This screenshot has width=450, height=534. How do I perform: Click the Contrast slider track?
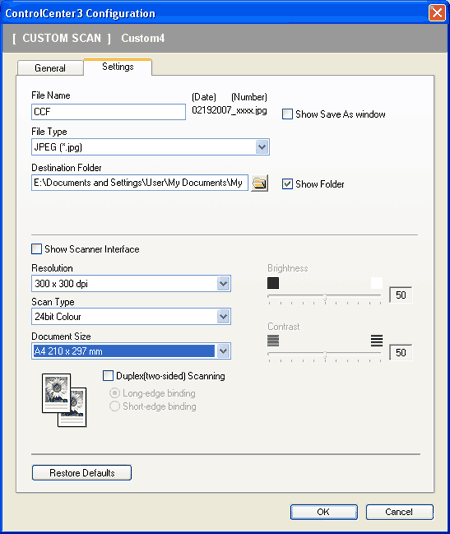[x=324, y=355]
